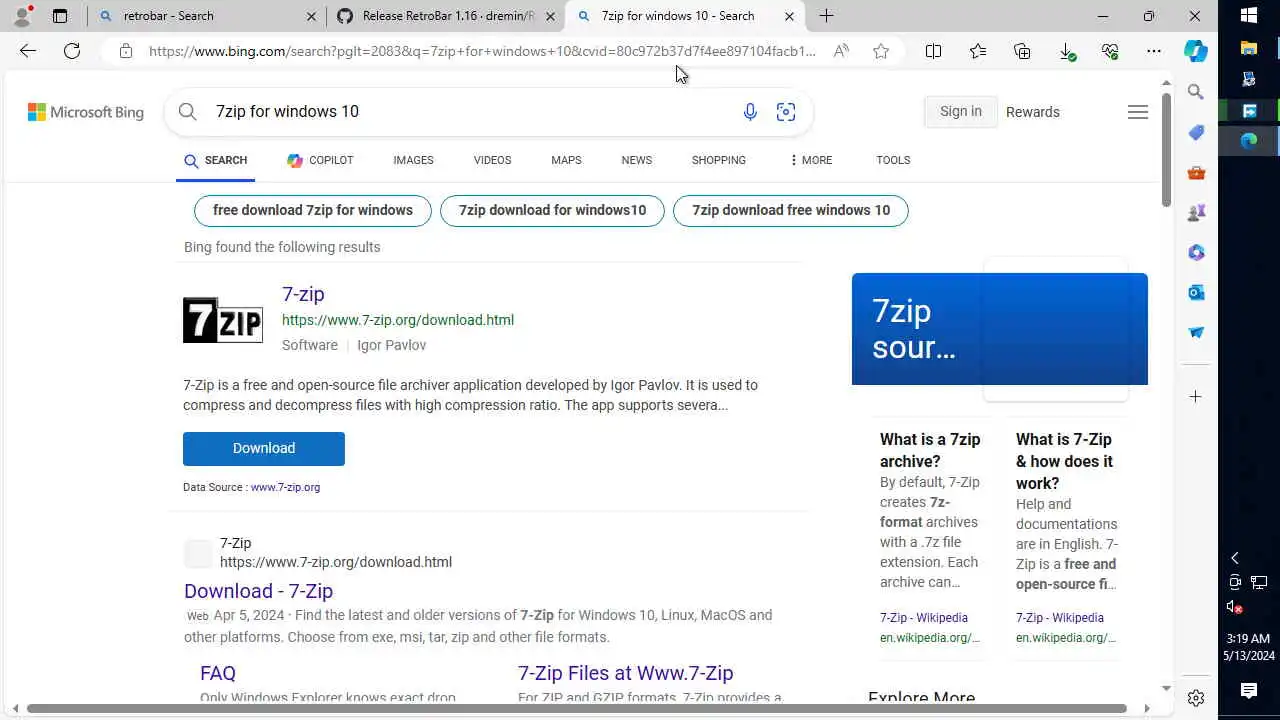Open Edge sidebar settings gear
The height and width of the screenshot is (720, 1280).
coord(1196,698)
